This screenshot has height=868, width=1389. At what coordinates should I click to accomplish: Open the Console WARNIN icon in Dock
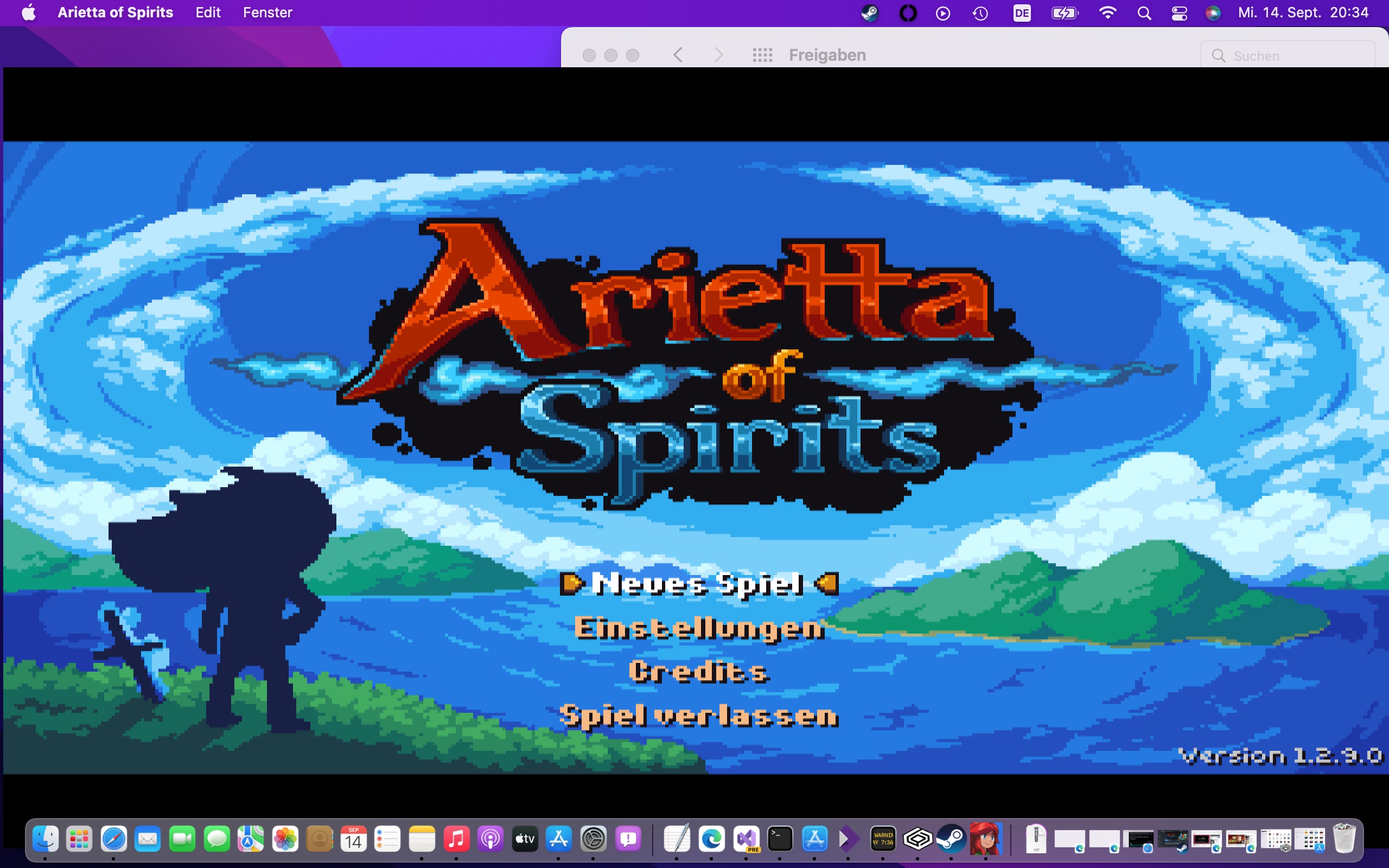[x=883, y=839]
